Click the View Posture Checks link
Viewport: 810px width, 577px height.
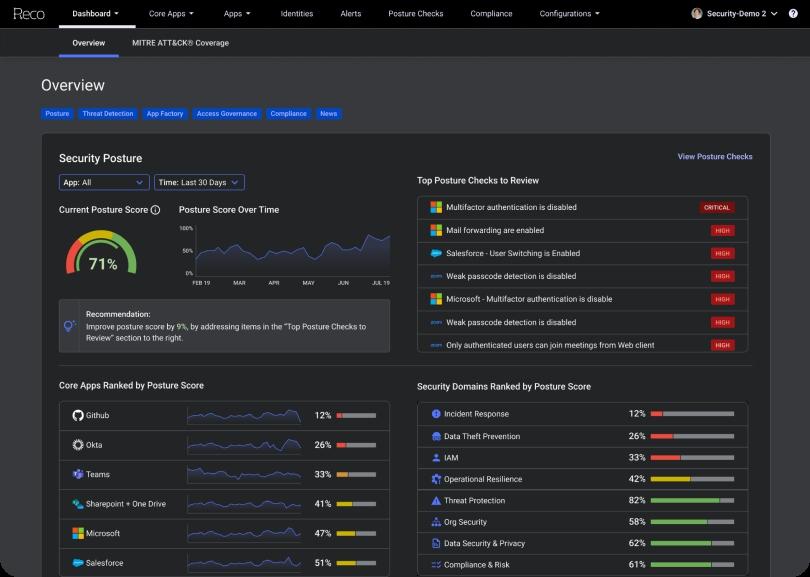(714, 157)
